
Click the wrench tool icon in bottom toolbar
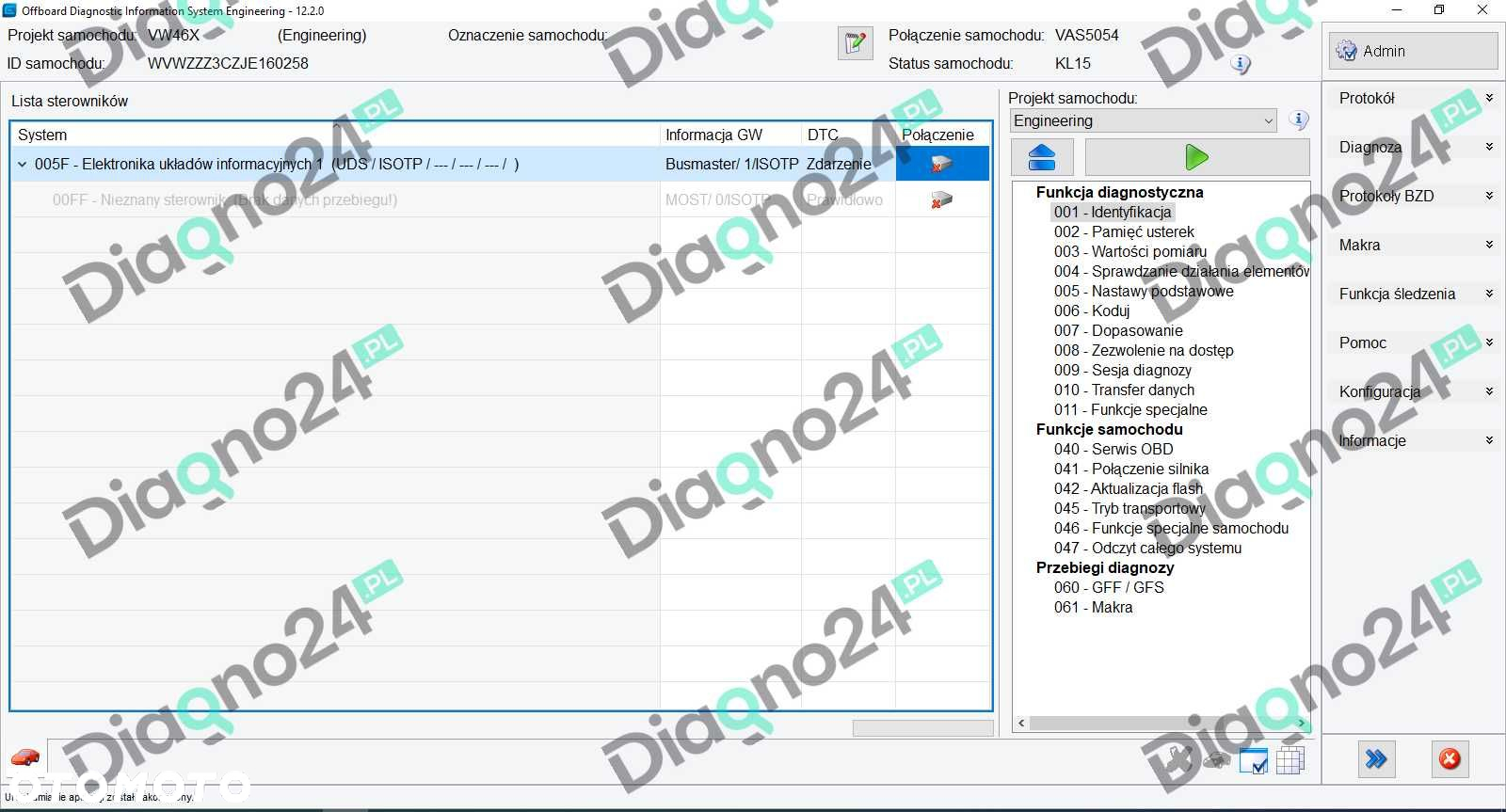pos(1178,758)
